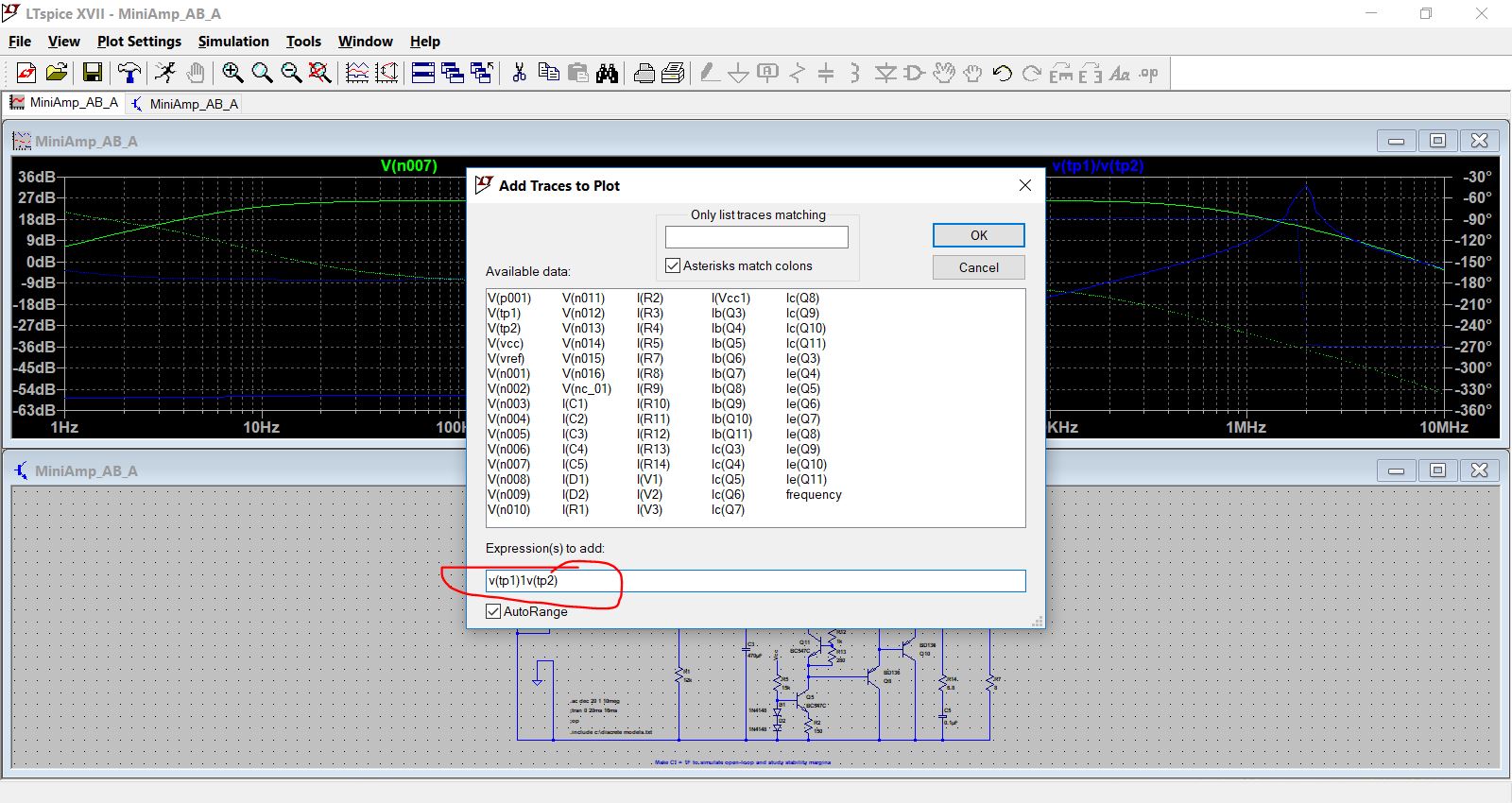Select the capacitor placement tool
The image size is (1512, 803).
pos(826,73)
